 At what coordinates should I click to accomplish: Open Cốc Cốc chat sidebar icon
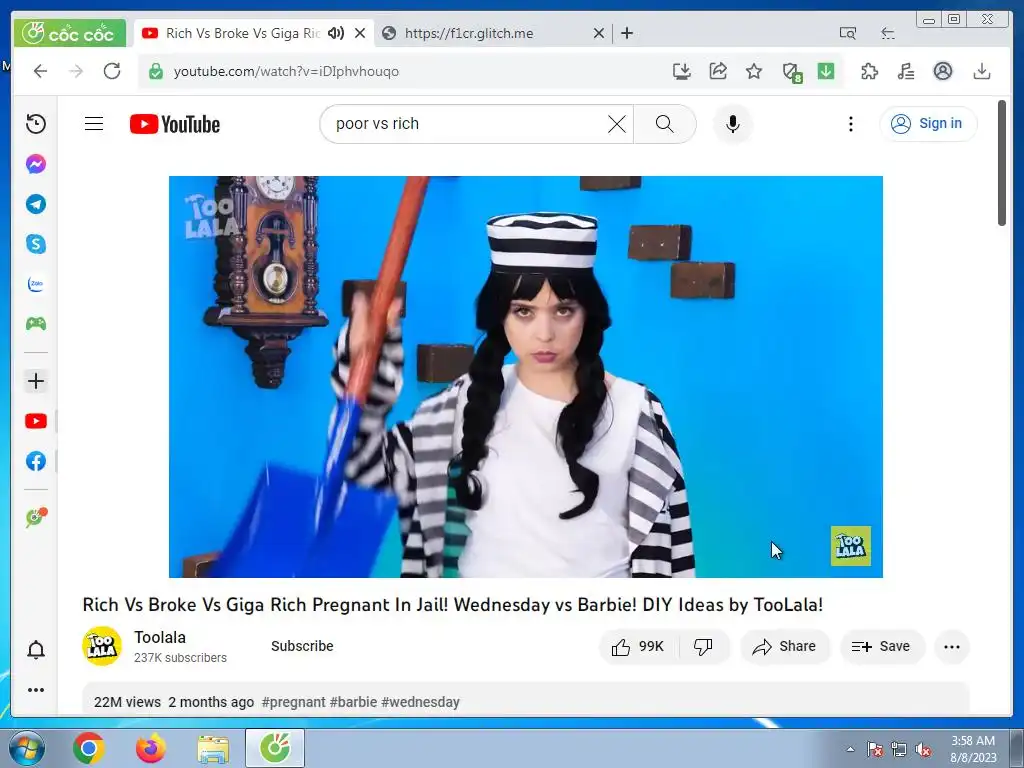36,517
